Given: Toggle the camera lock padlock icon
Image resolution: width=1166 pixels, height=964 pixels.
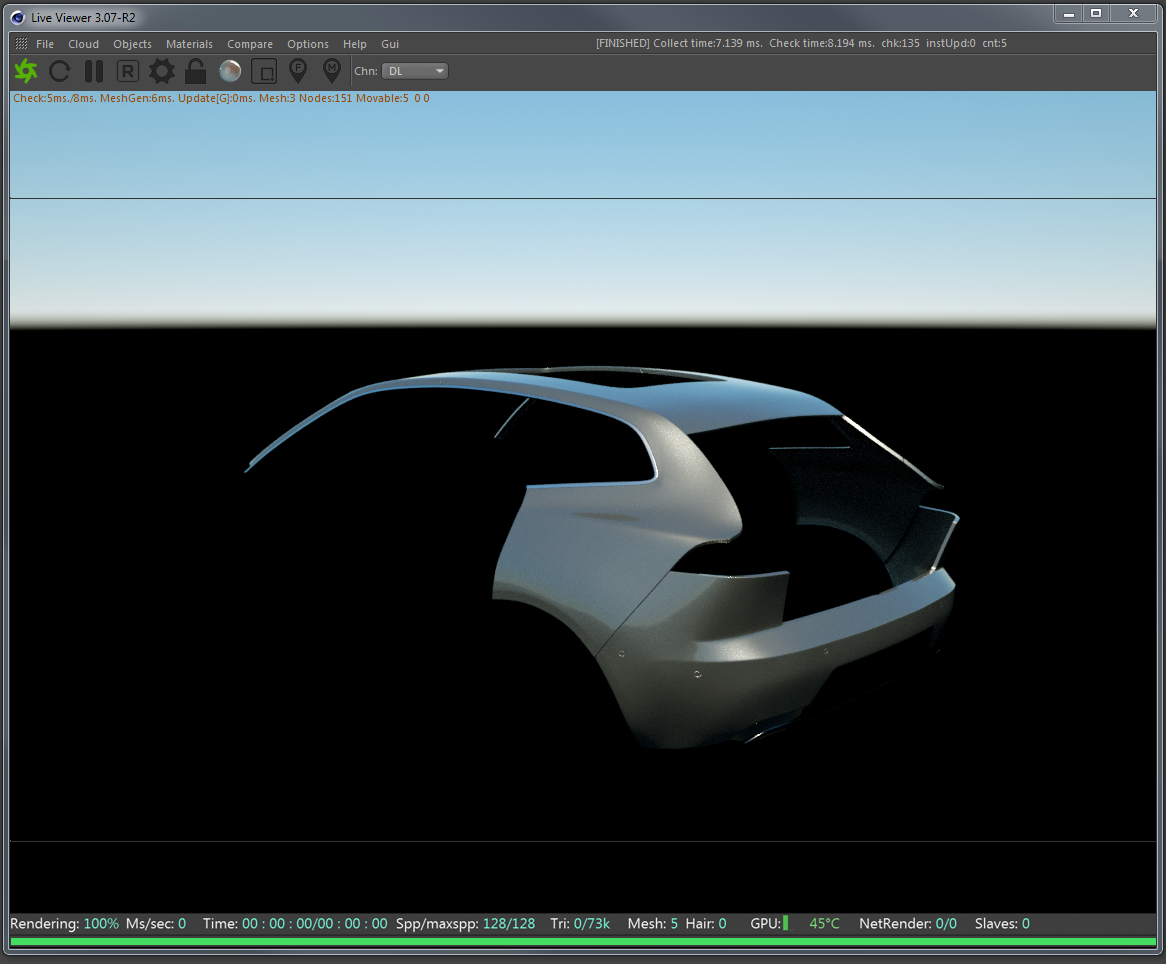Looking at the screenshot, I should coord(196,71).
